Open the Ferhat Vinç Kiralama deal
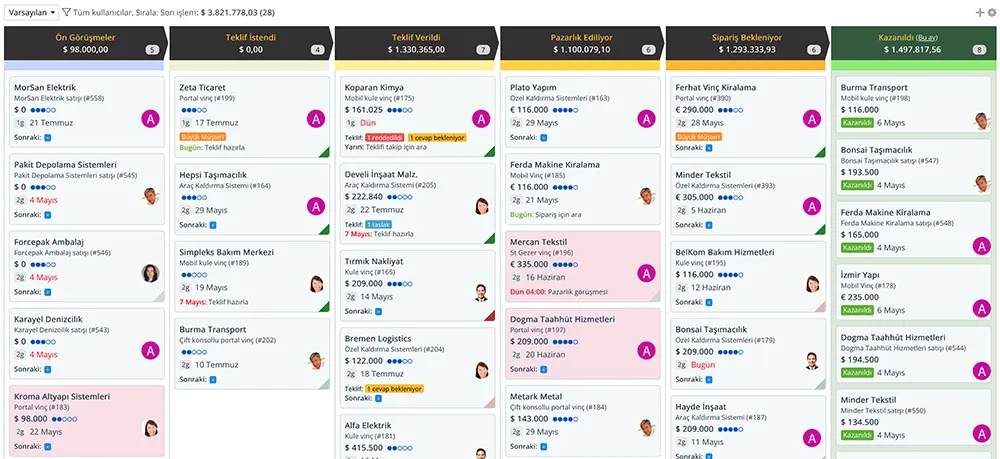Screen dimensions: 1000x459 [x=716, y=88]
